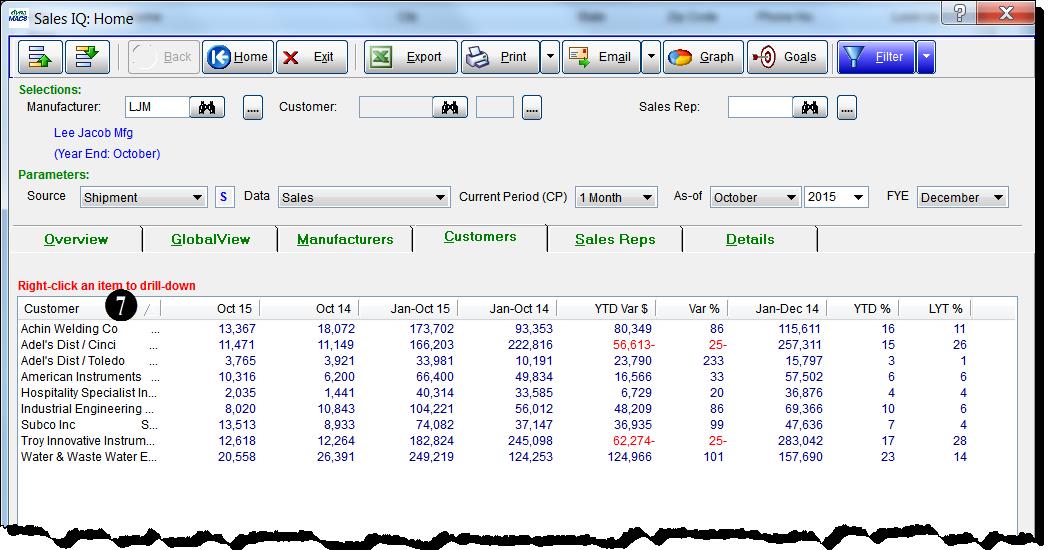Sort by the Var % column header
This screenshot has width=1052, height=550.
tap(692, 309)
